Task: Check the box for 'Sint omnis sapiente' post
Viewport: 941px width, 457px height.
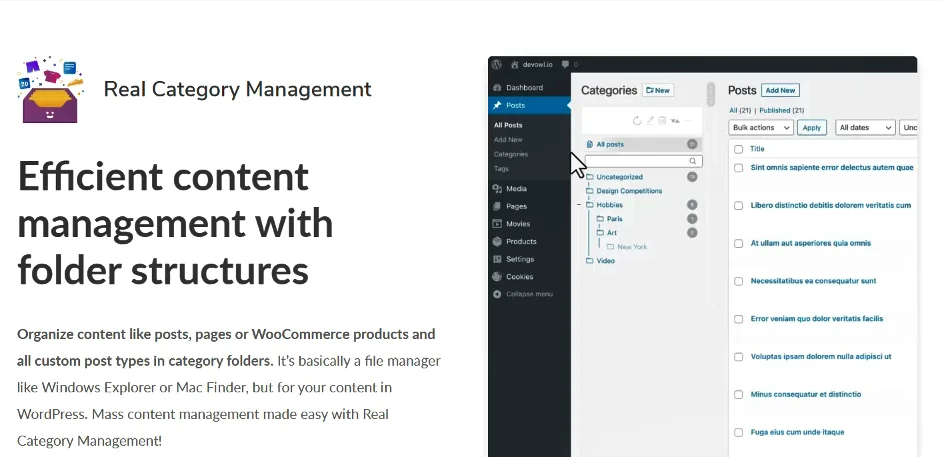Action: pyautogui.click(x=739, y=168)
